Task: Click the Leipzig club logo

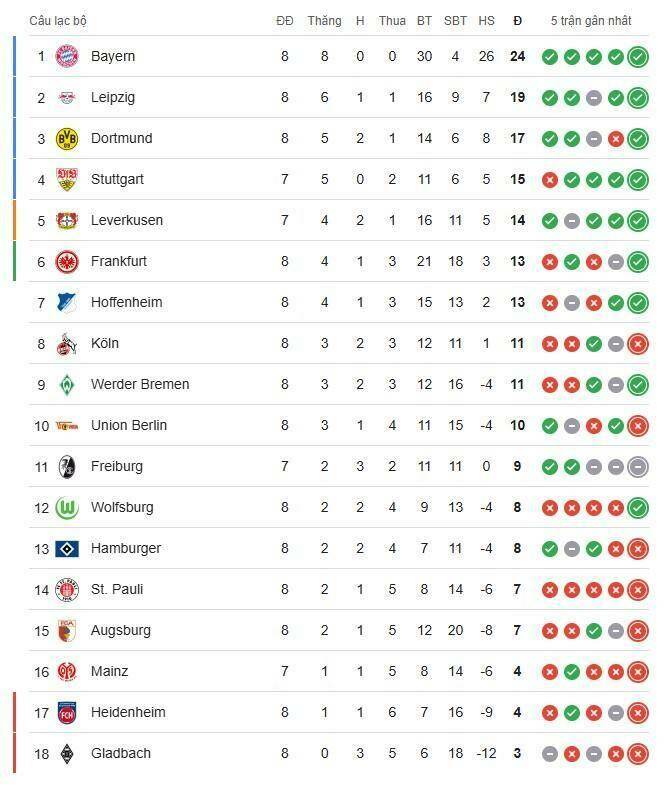Action: click(x=67, y=97)
